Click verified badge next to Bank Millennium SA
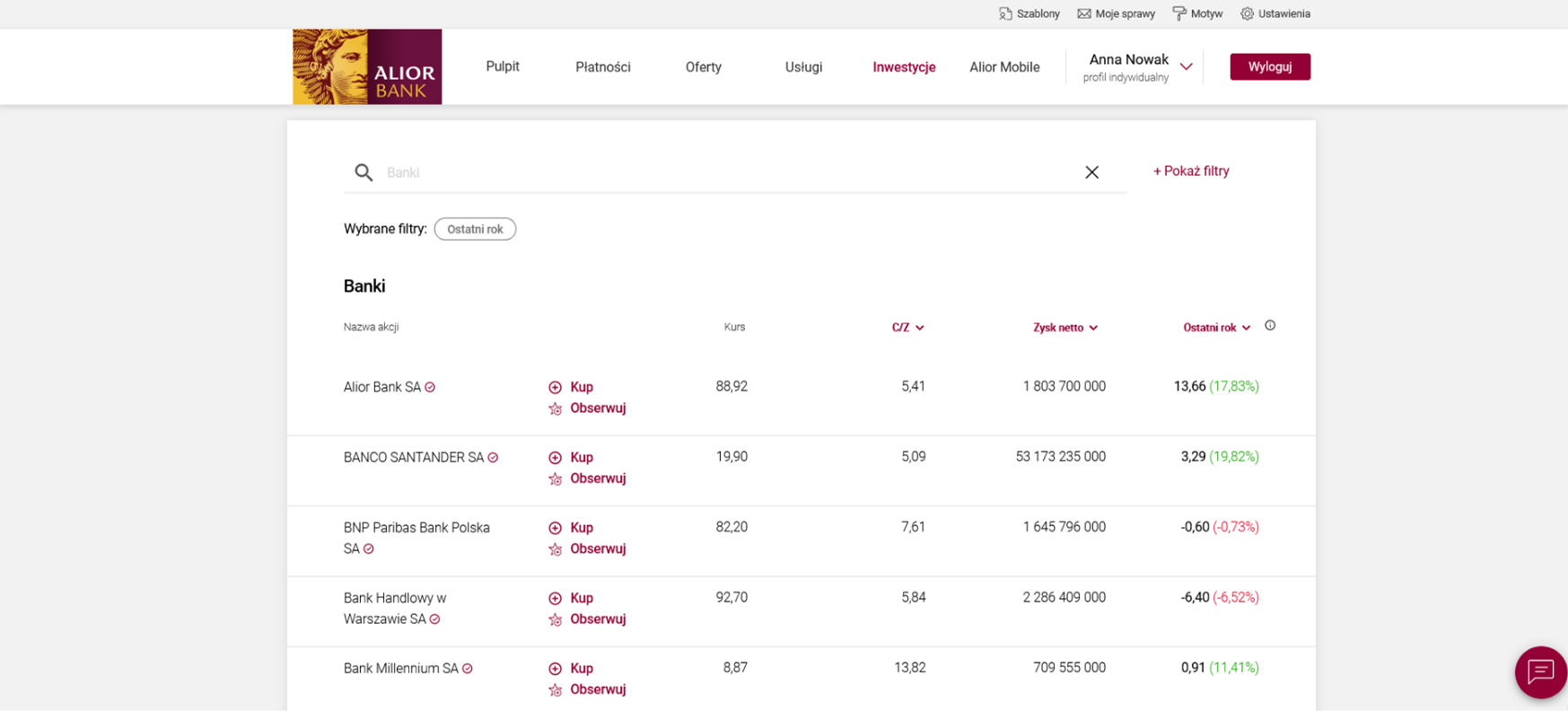 (467, 669)
